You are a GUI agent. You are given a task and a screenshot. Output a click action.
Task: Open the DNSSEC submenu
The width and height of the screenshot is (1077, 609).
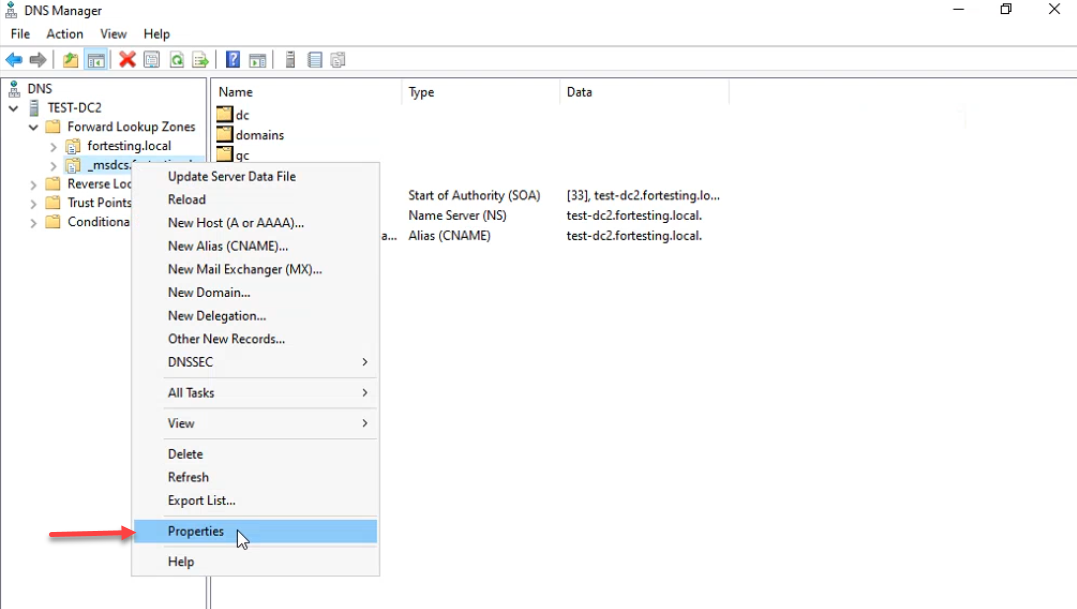tap(256, 362)
